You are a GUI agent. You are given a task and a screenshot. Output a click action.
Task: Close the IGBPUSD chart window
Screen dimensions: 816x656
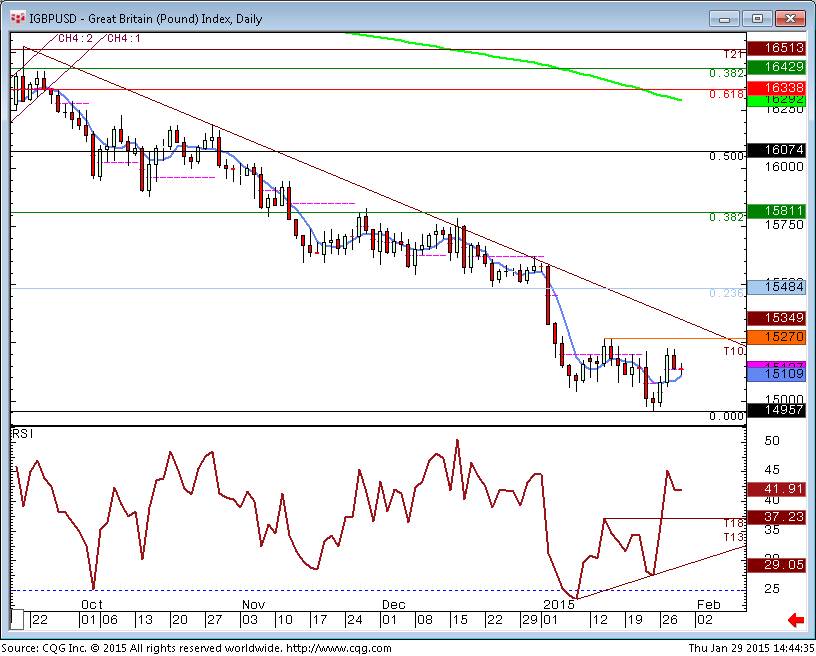pos(788,18)
